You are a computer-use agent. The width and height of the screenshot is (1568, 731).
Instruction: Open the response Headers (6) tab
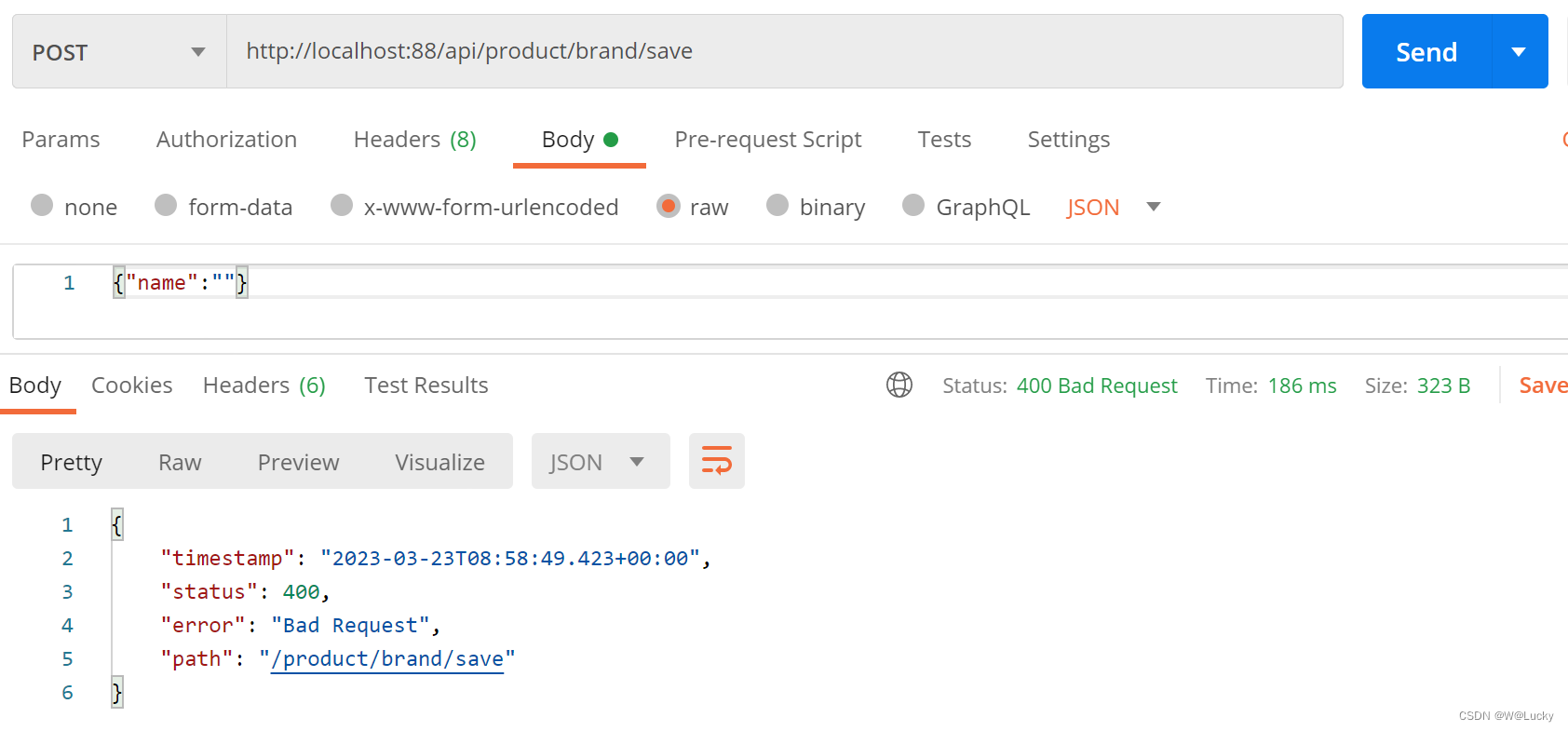tap(264, 386)
